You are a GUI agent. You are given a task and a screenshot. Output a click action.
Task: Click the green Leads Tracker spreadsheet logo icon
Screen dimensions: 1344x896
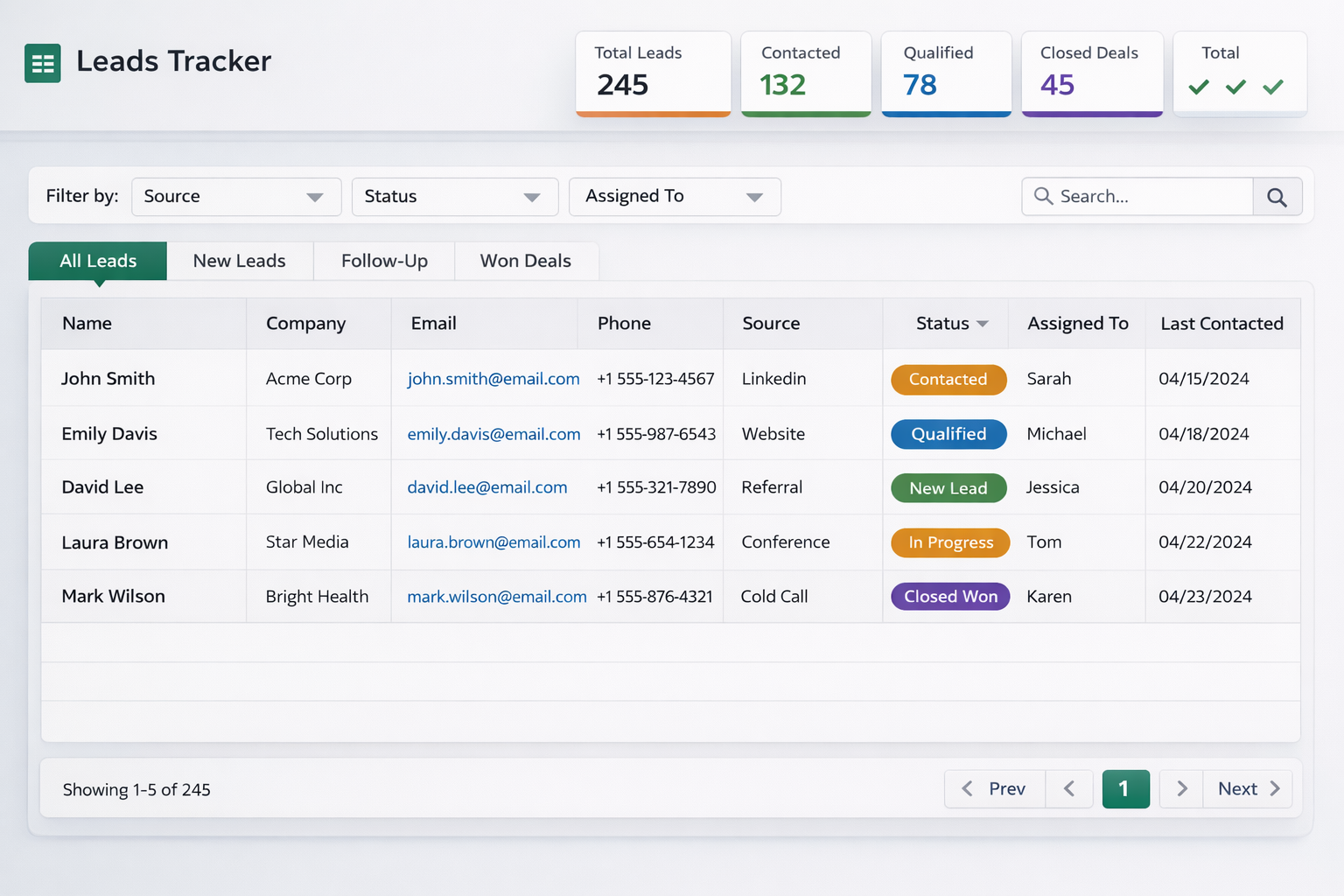(x=42, y=62)
